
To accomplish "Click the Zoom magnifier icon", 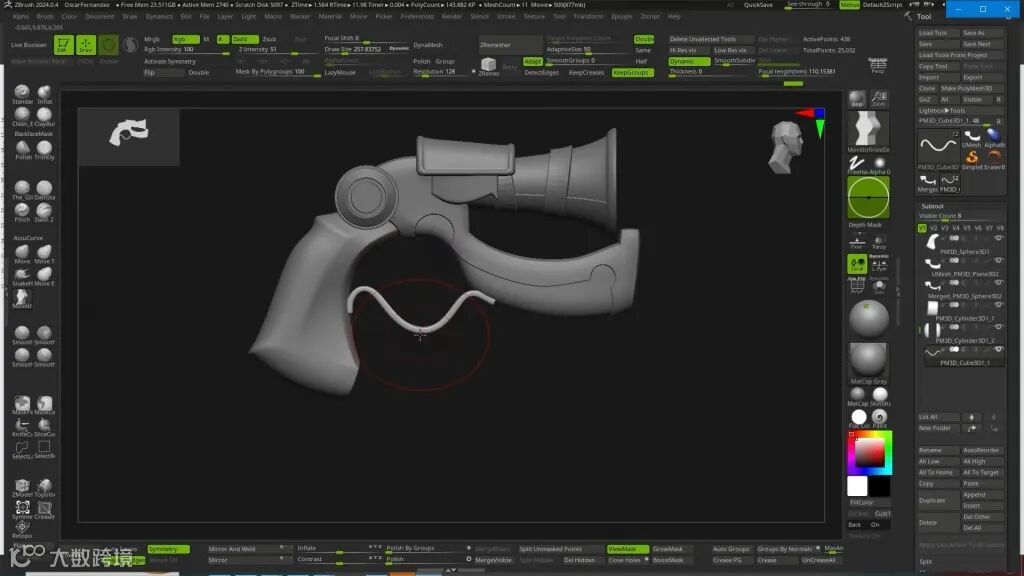I will coord(879,99).
